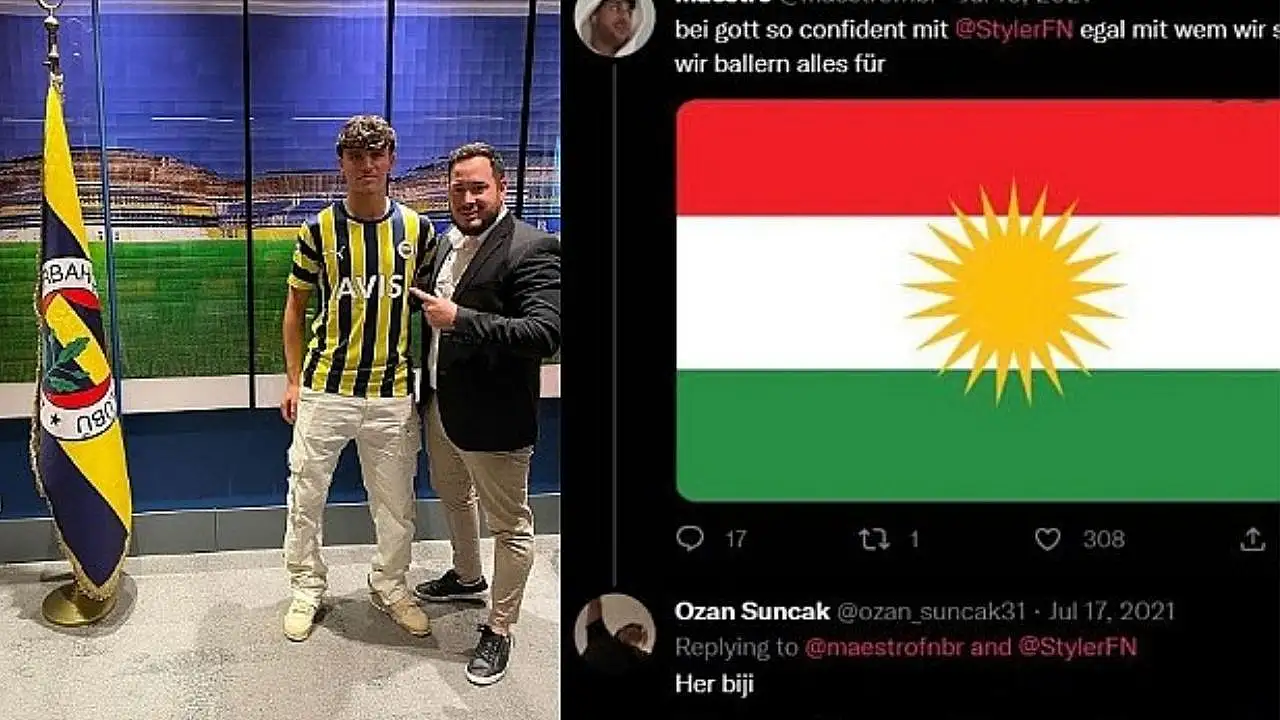This screenshot has width=1280, height=720.
Task: View the 17 replies count
Action: click(736, 539)
